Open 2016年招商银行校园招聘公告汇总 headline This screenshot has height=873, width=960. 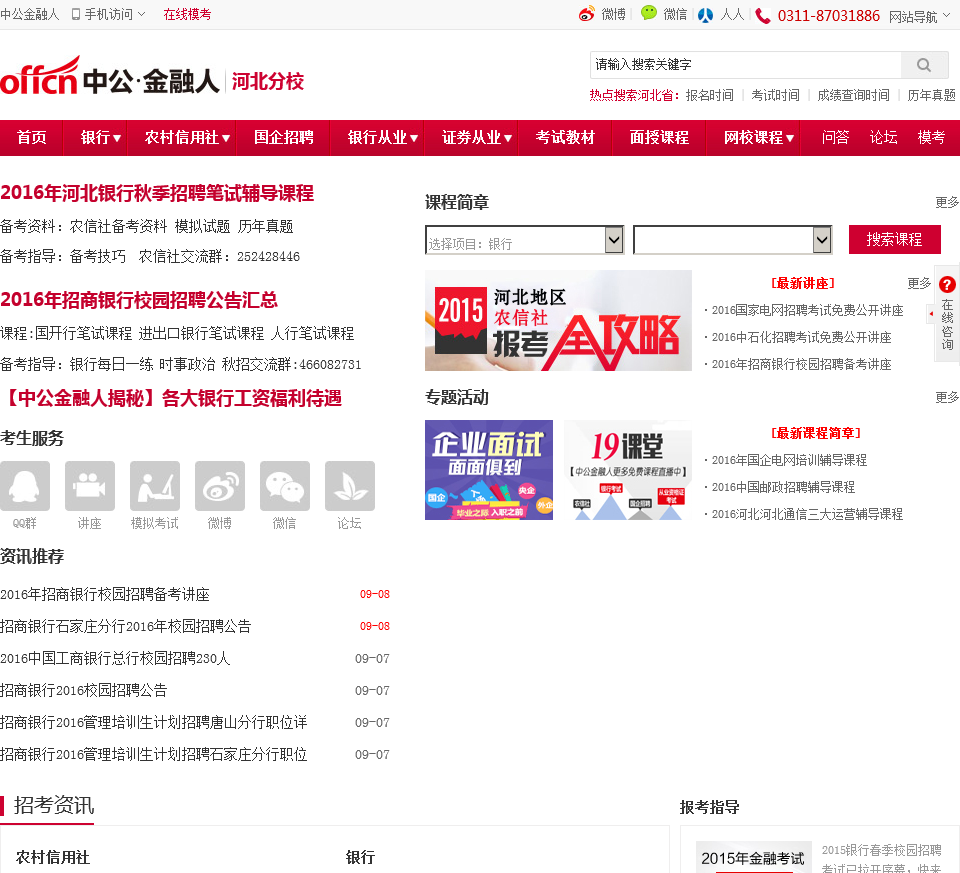point(139,300)
